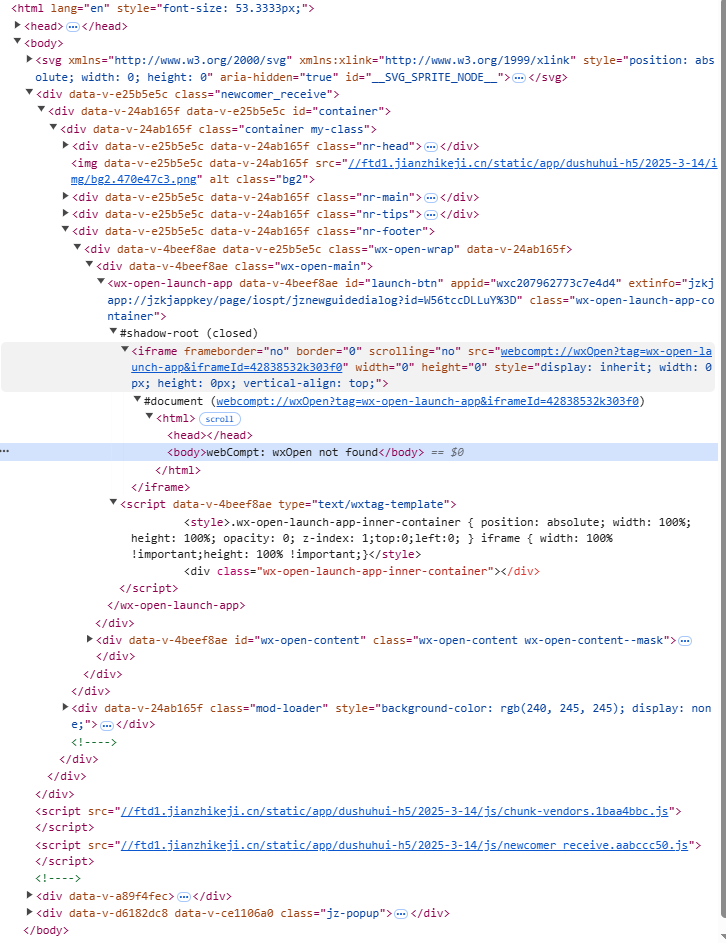Collapse the newcomer_receive div node

29,93
